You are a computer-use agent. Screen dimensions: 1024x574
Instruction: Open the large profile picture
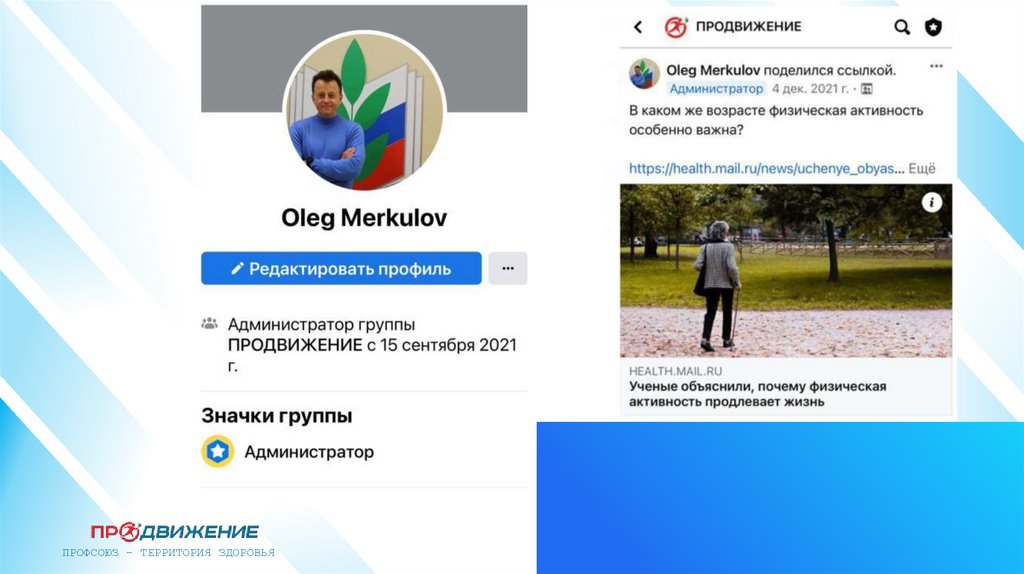[364, 111]
